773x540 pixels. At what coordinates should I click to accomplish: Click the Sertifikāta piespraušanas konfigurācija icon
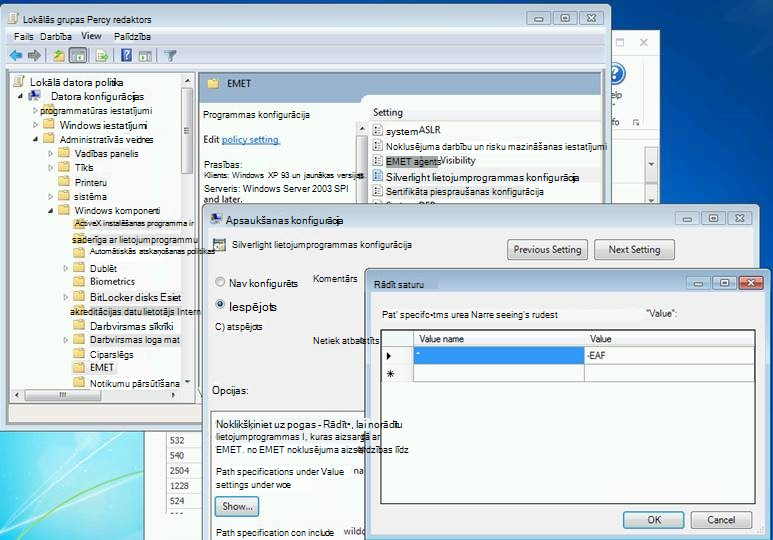pyautogui.click(x=378, y=191)
